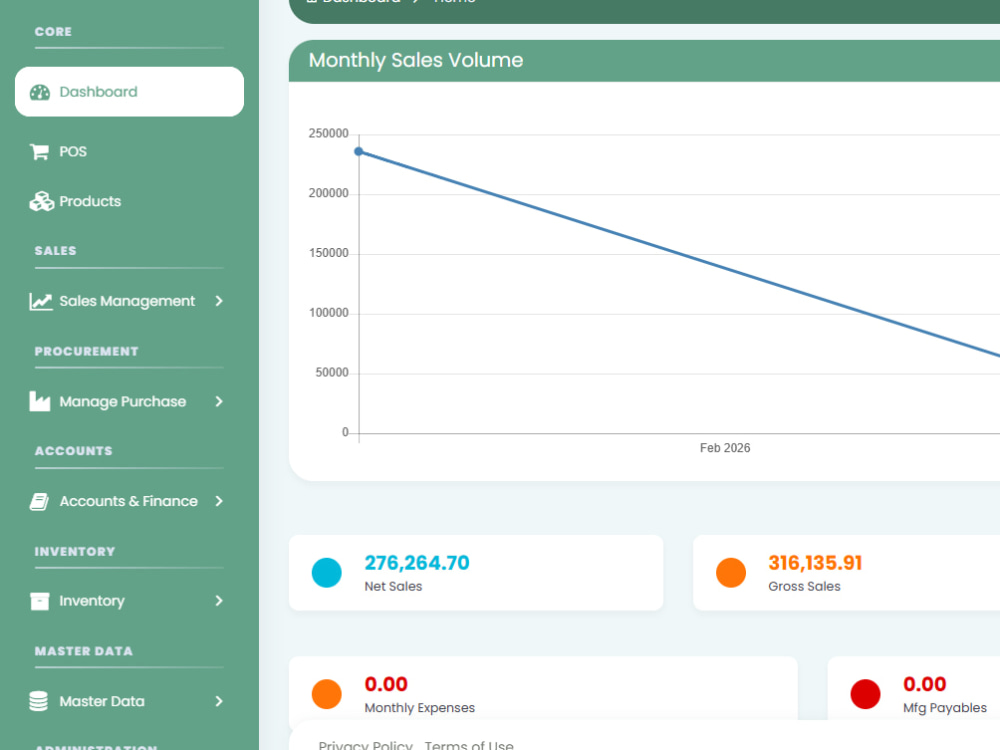Click the PROCUREMENT section header

point(86,352)
